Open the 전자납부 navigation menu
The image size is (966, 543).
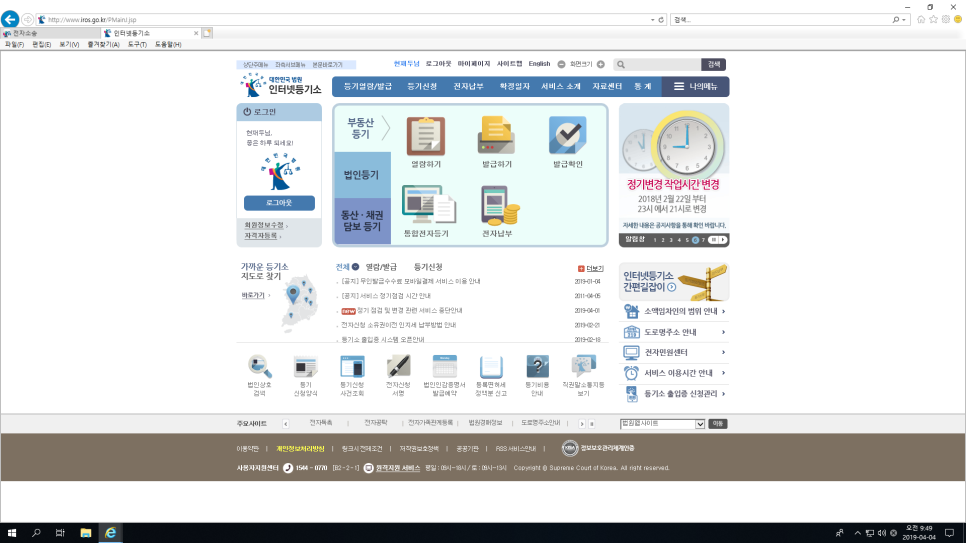pyautogui.click(x=468, y=86)
